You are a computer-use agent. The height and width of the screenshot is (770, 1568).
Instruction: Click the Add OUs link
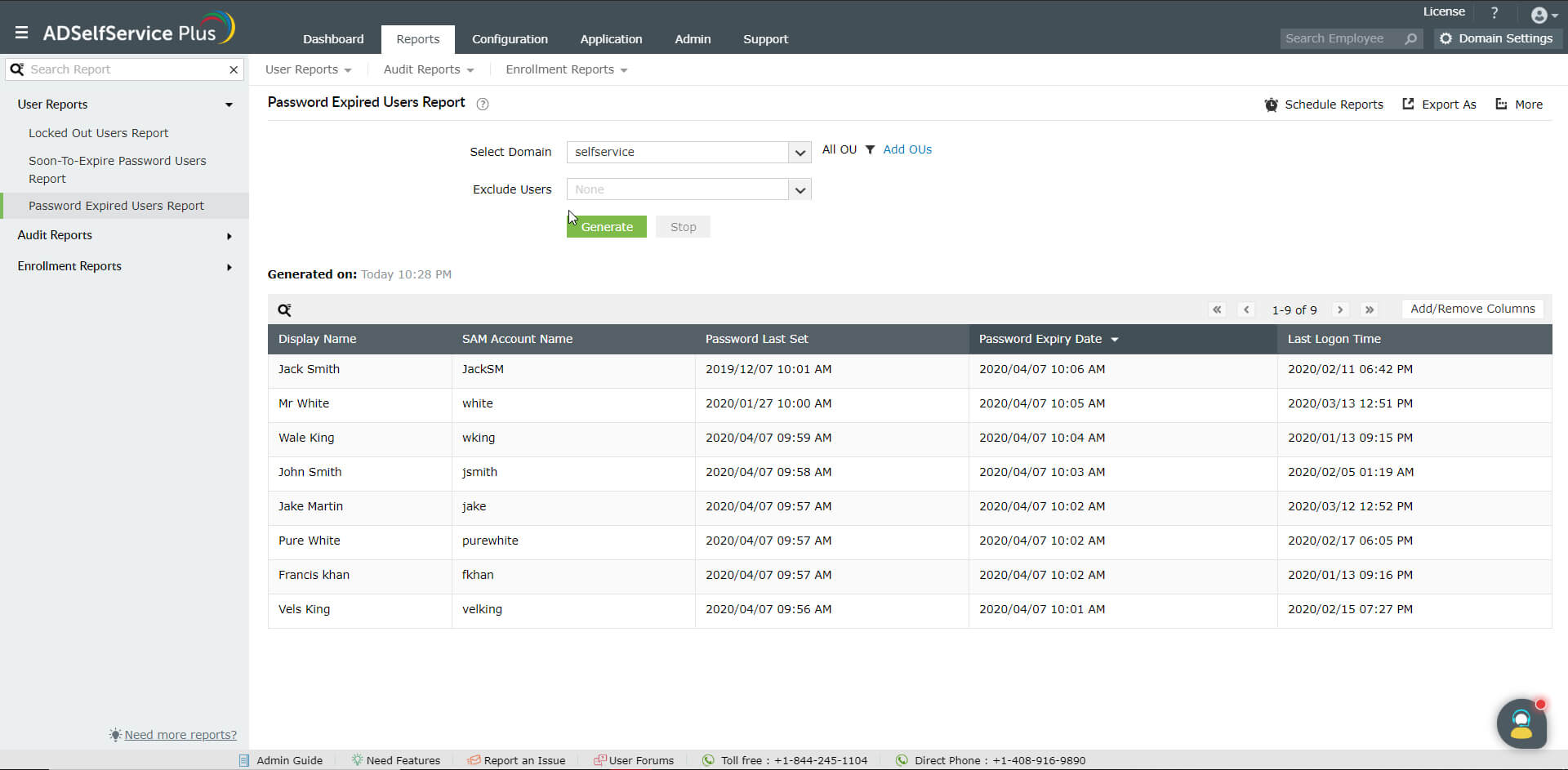[x=907, y=149]
